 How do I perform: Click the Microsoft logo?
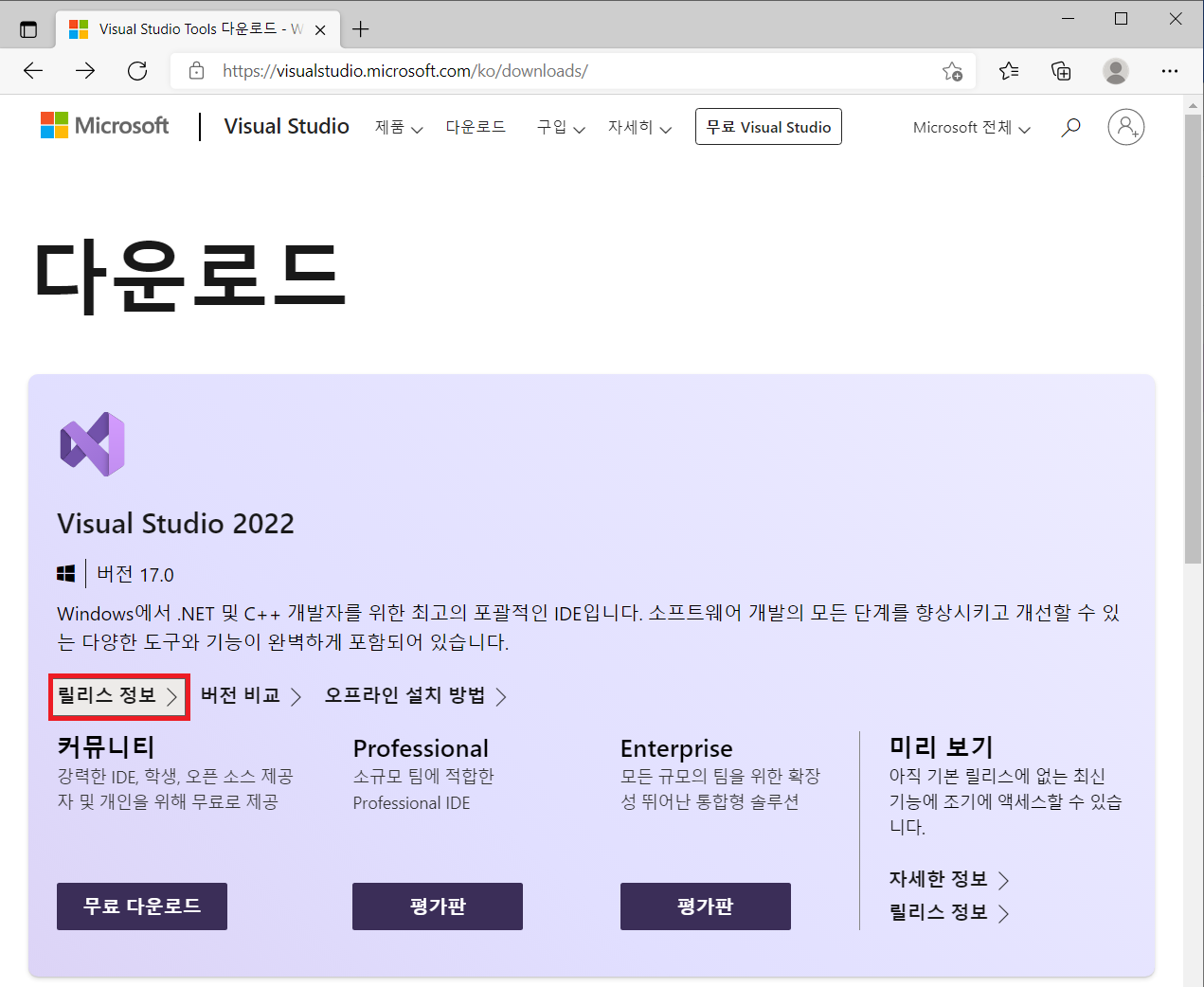[x=104, y=126]
